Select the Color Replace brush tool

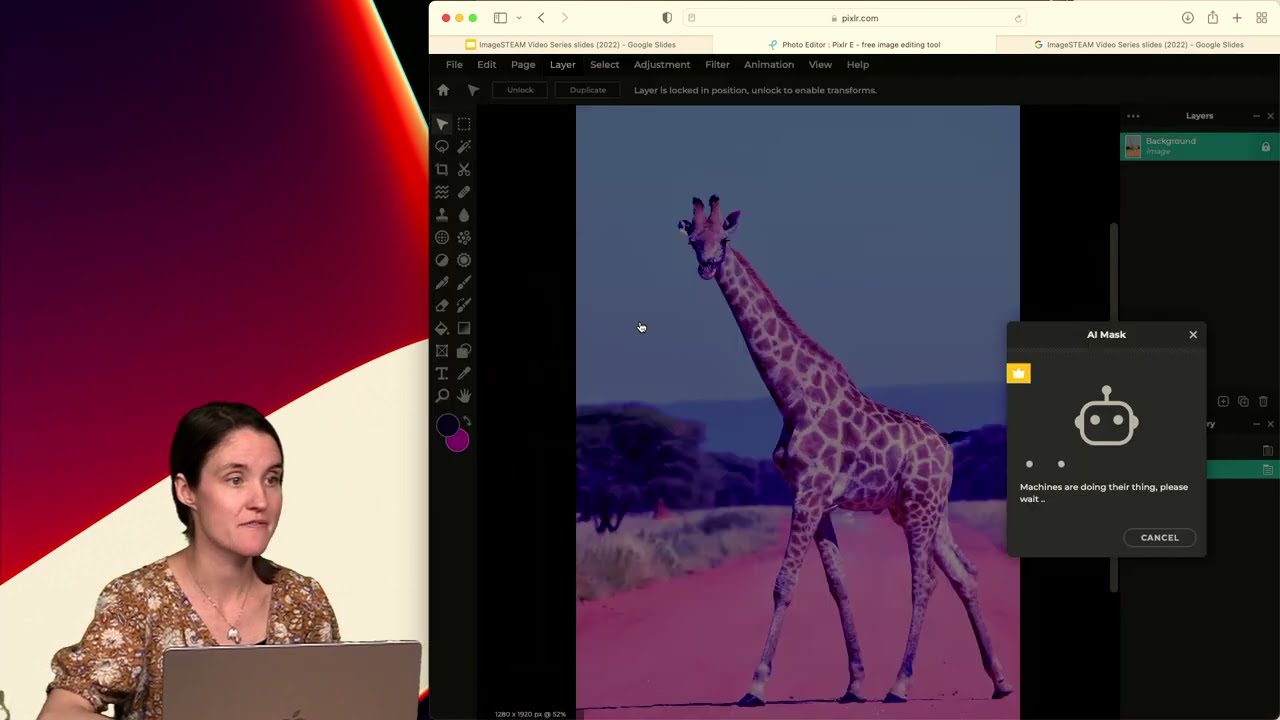464,306
